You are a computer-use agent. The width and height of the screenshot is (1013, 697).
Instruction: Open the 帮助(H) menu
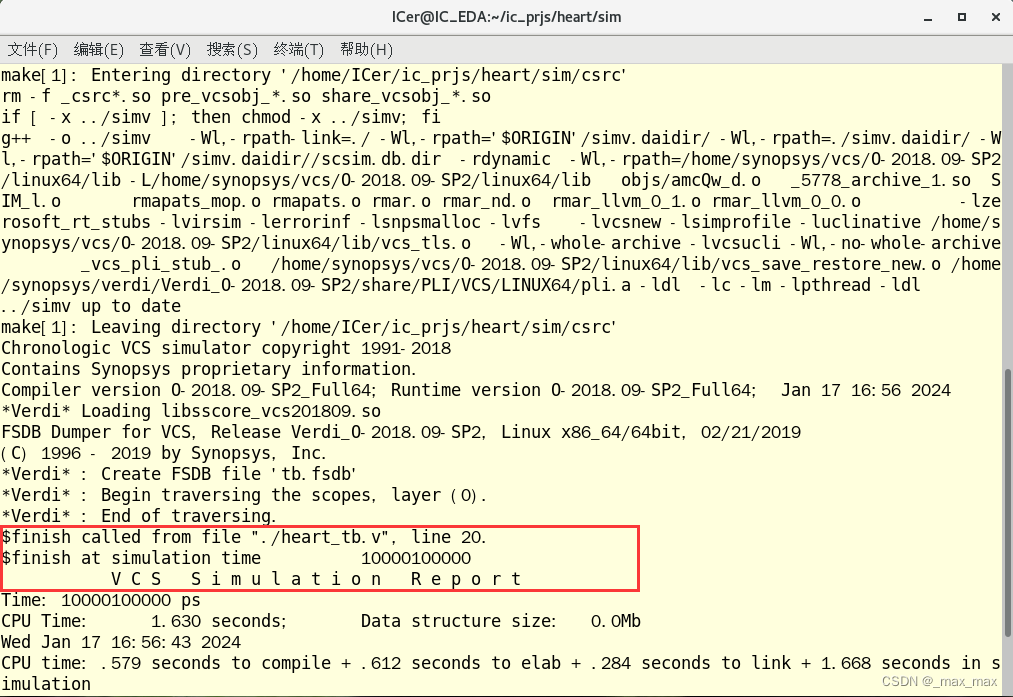366,50
